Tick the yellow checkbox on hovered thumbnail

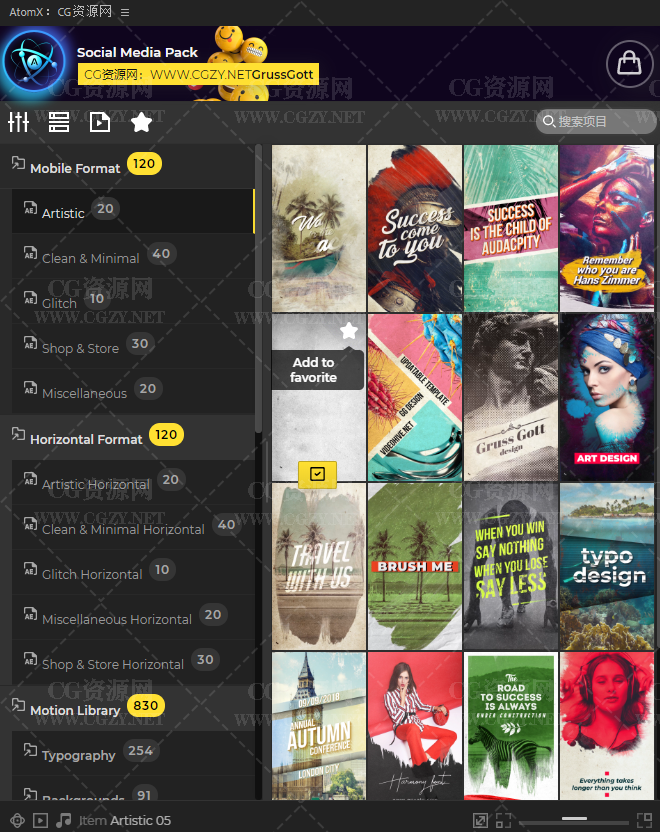tap(317, 474)
